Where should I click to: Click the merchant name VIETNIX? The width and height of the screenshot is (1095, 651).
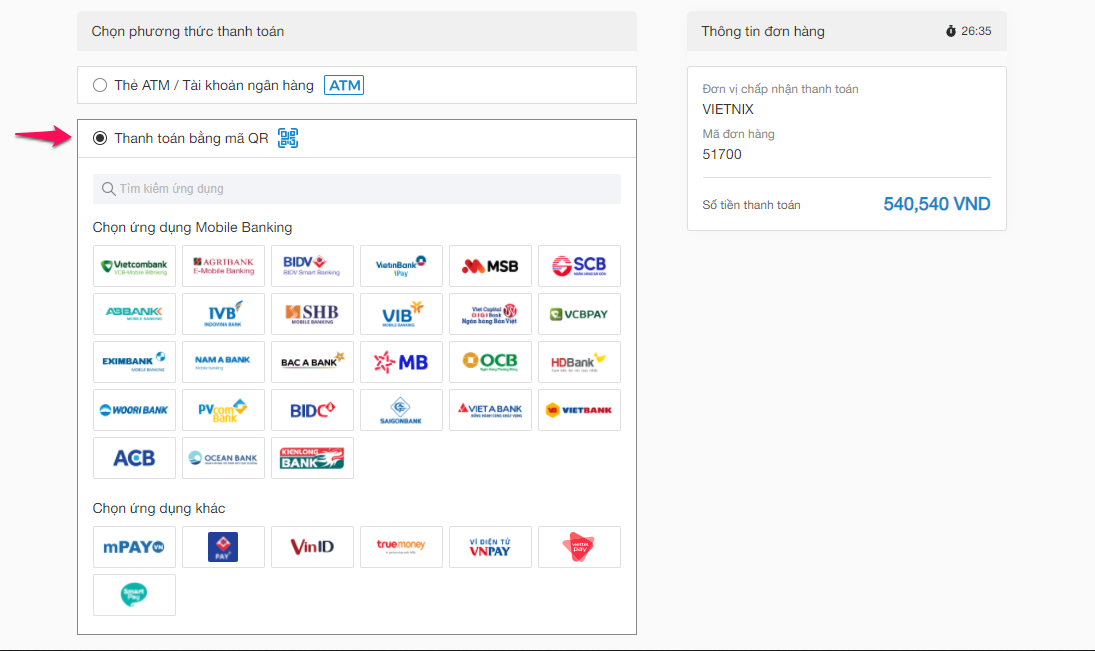pyautogui.click(x=728, y=110)
